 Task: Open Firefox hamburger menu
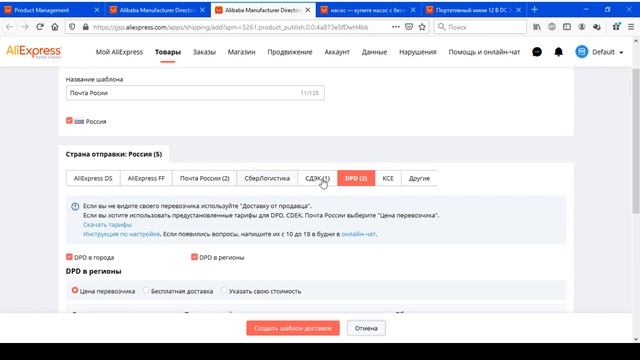[x=631, y=27]
